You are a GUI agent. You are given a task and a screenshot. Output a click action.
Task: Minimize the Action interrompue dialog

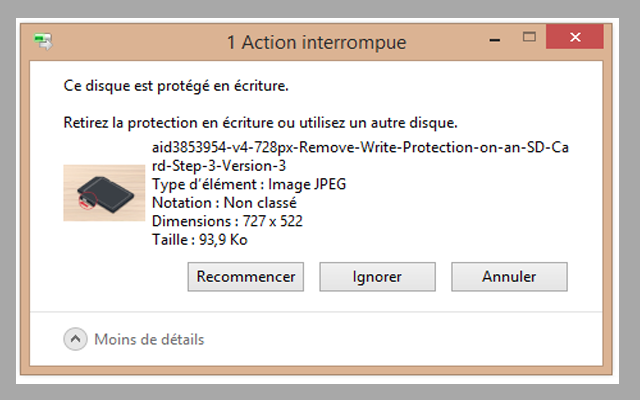click(496, 40)
